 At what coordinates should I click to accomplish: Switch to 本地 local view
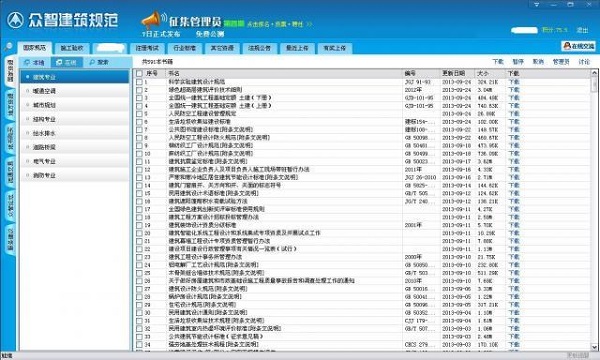point(35,62)
